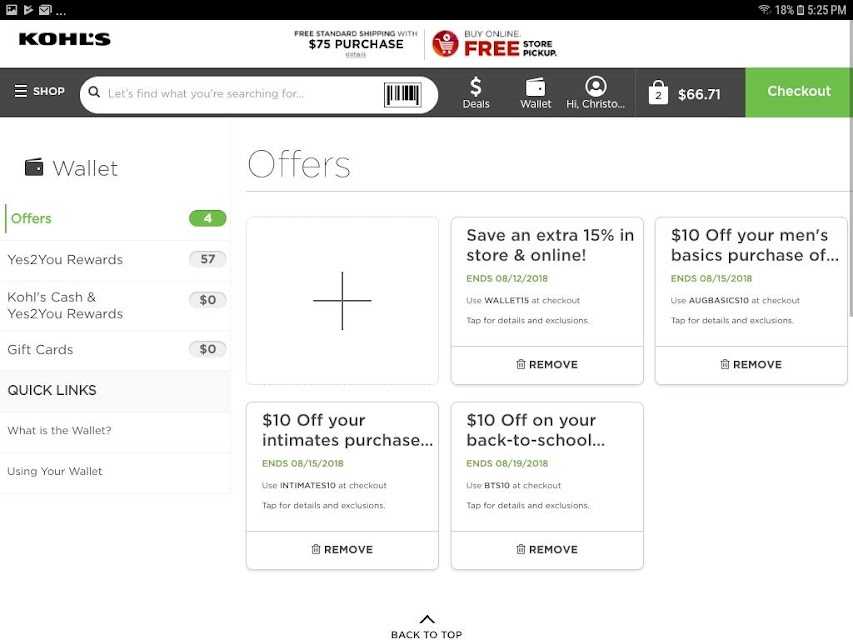The height and width of the screenshot is (640, 853).
Task: Open the shopping bag cart icon
Action: click(x=658, y=93)
